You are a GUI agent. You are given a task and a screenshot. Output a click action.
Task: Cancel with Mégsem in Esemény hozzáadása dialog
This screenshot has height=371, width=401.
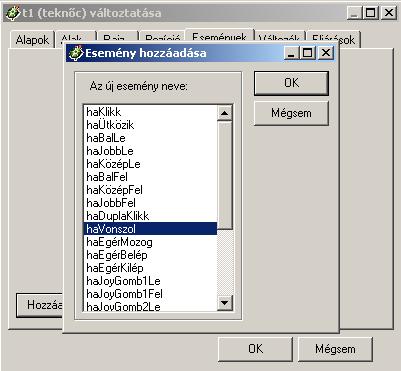coord(291,113)
